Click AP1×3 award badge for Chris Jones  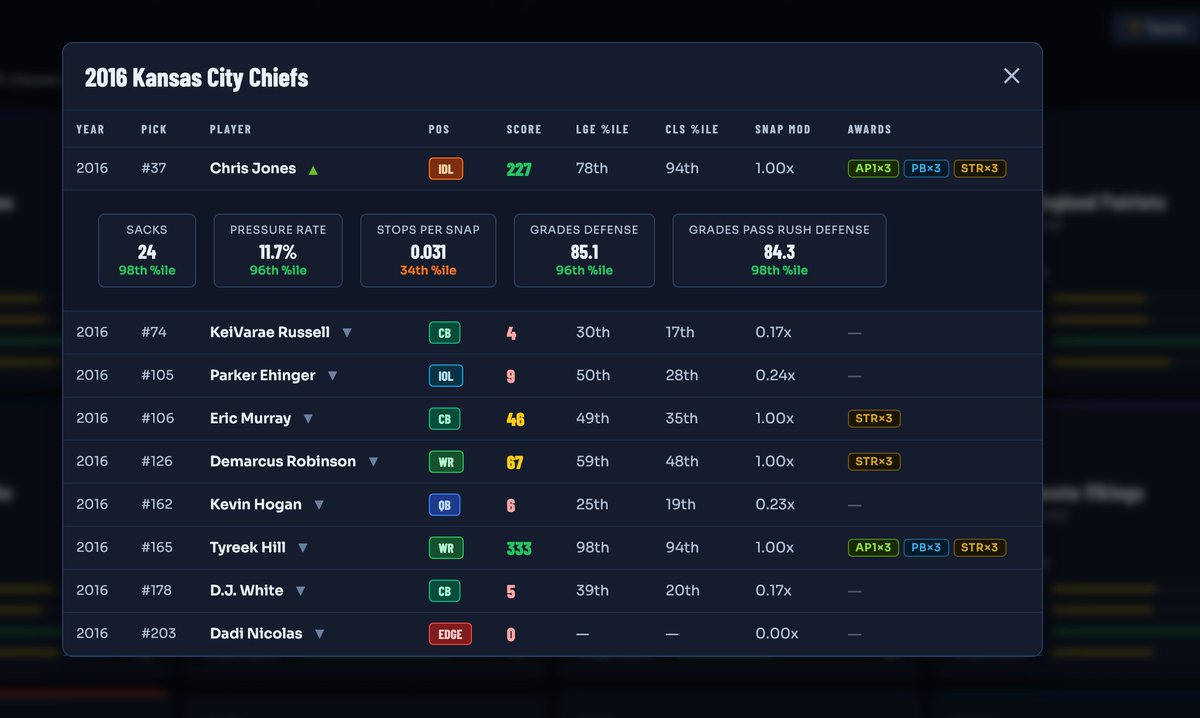point(873,168)
